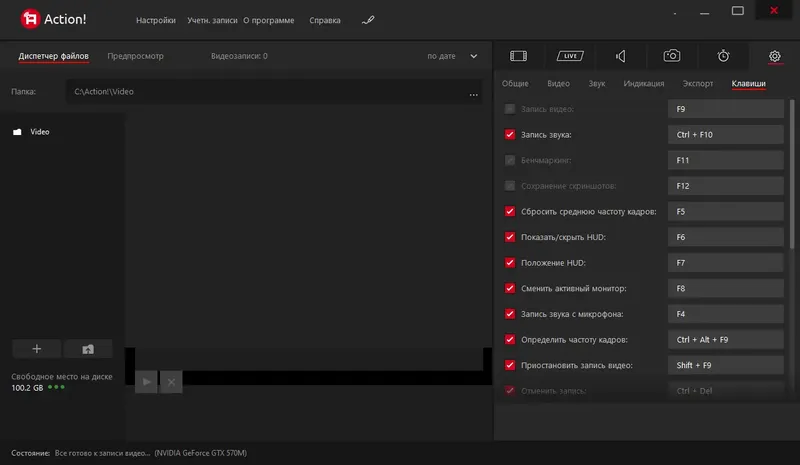Screen dimensions: 800x465
Task: Open the Справка menu
Action: (x=325, y=20)
